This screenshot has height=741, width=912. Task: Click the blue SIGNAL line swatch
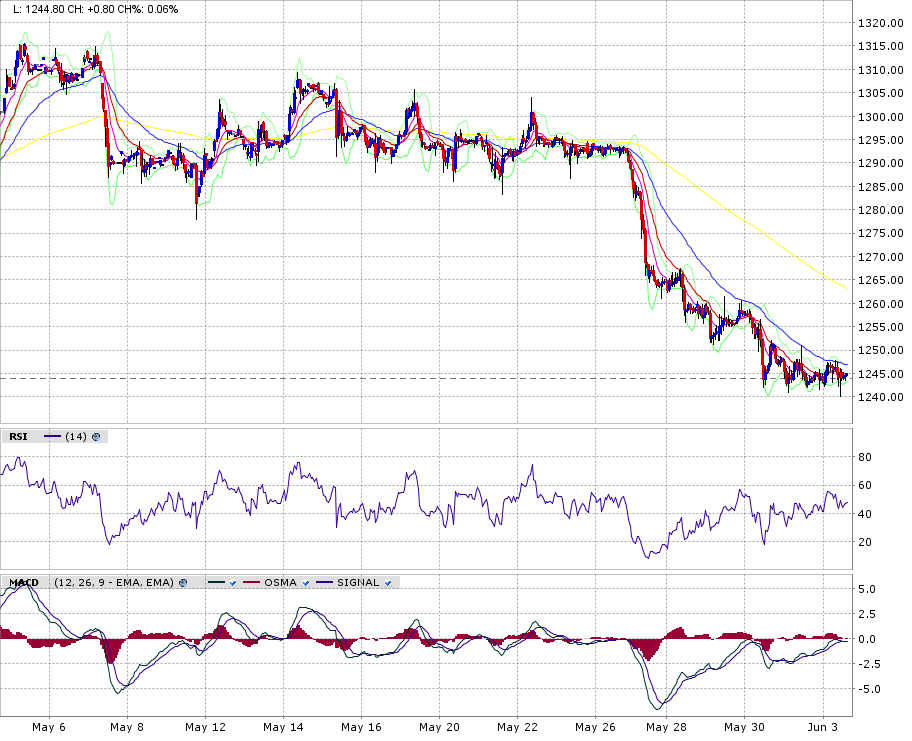(324, 582)
